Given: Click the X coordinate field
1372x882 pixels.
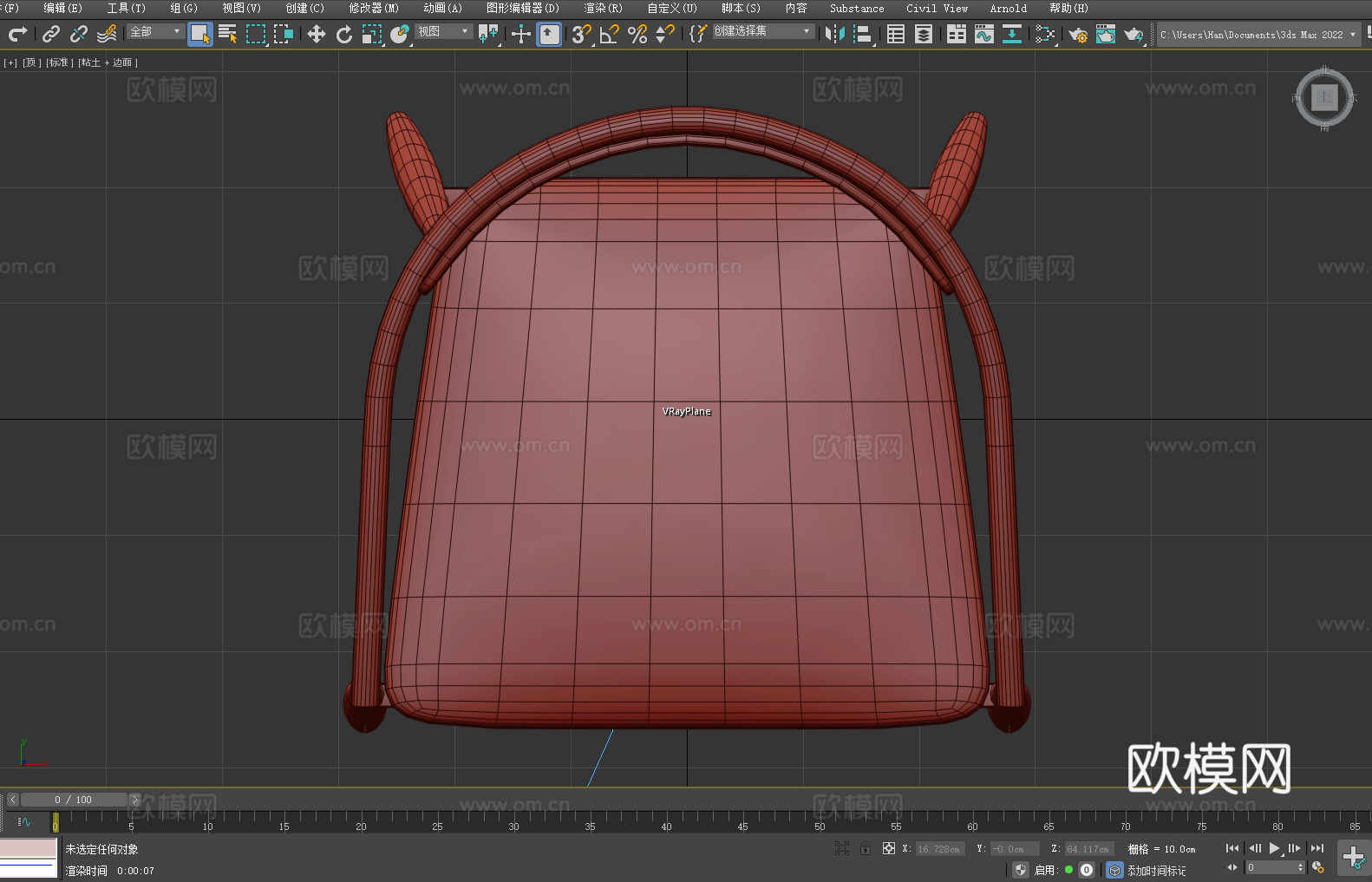Looking at the screenshot, I should (x=941, y=849).
